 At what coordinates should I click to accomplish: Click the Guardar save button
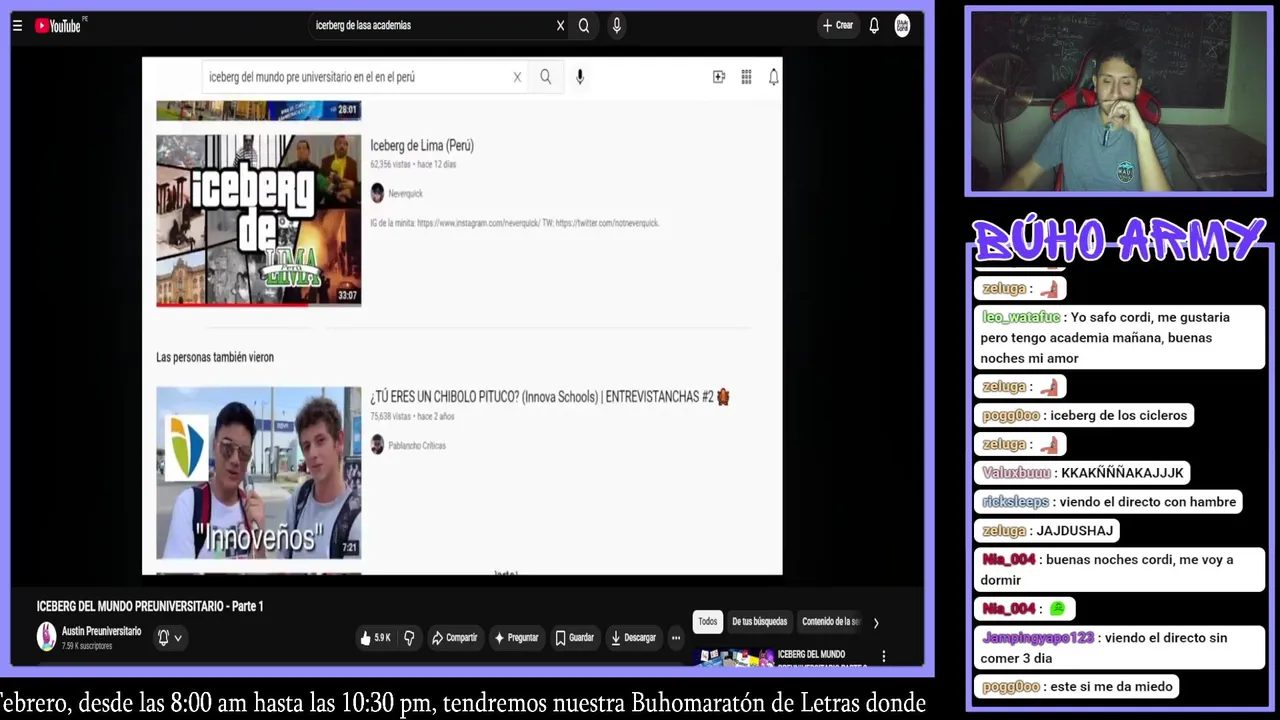tap(575, 637)
